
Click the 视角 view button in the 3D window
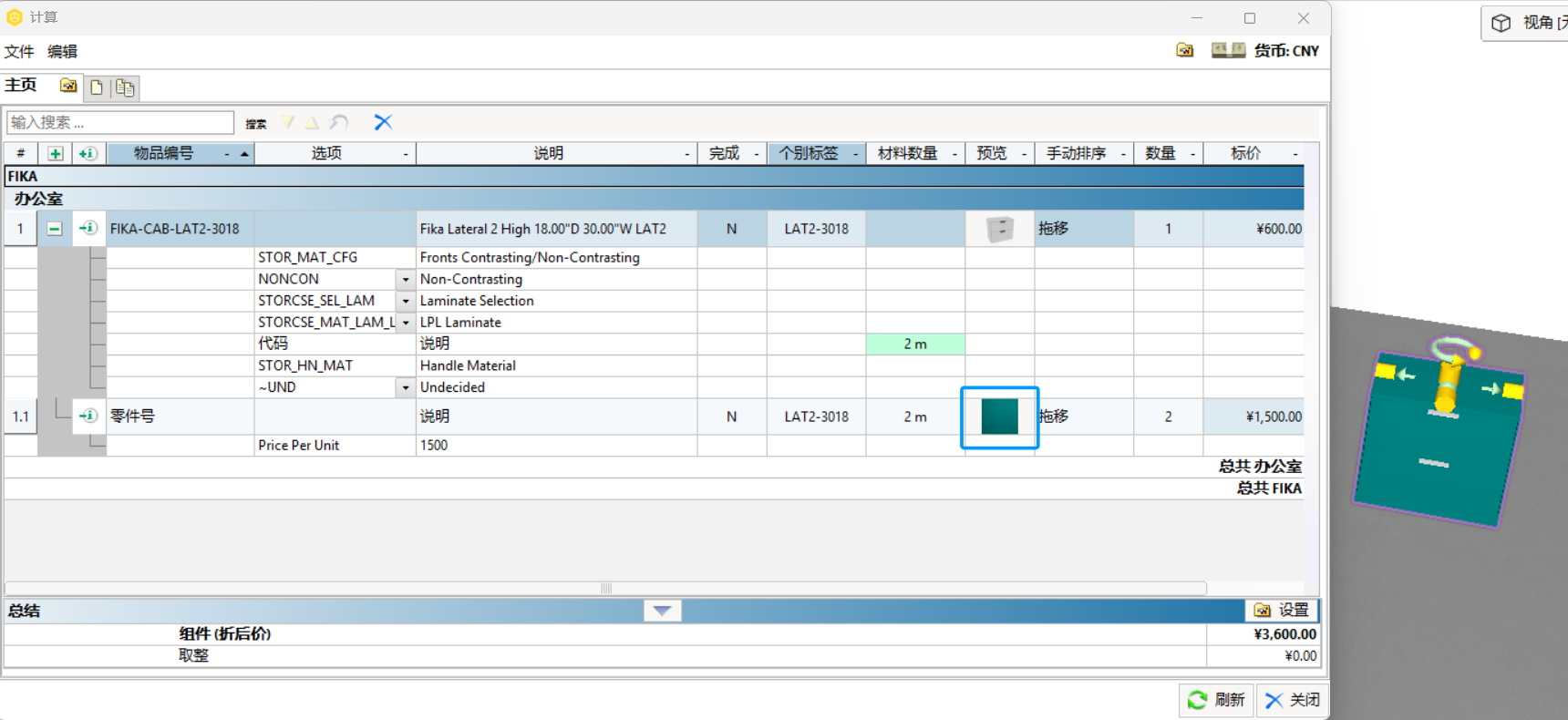coord(1527,23)
